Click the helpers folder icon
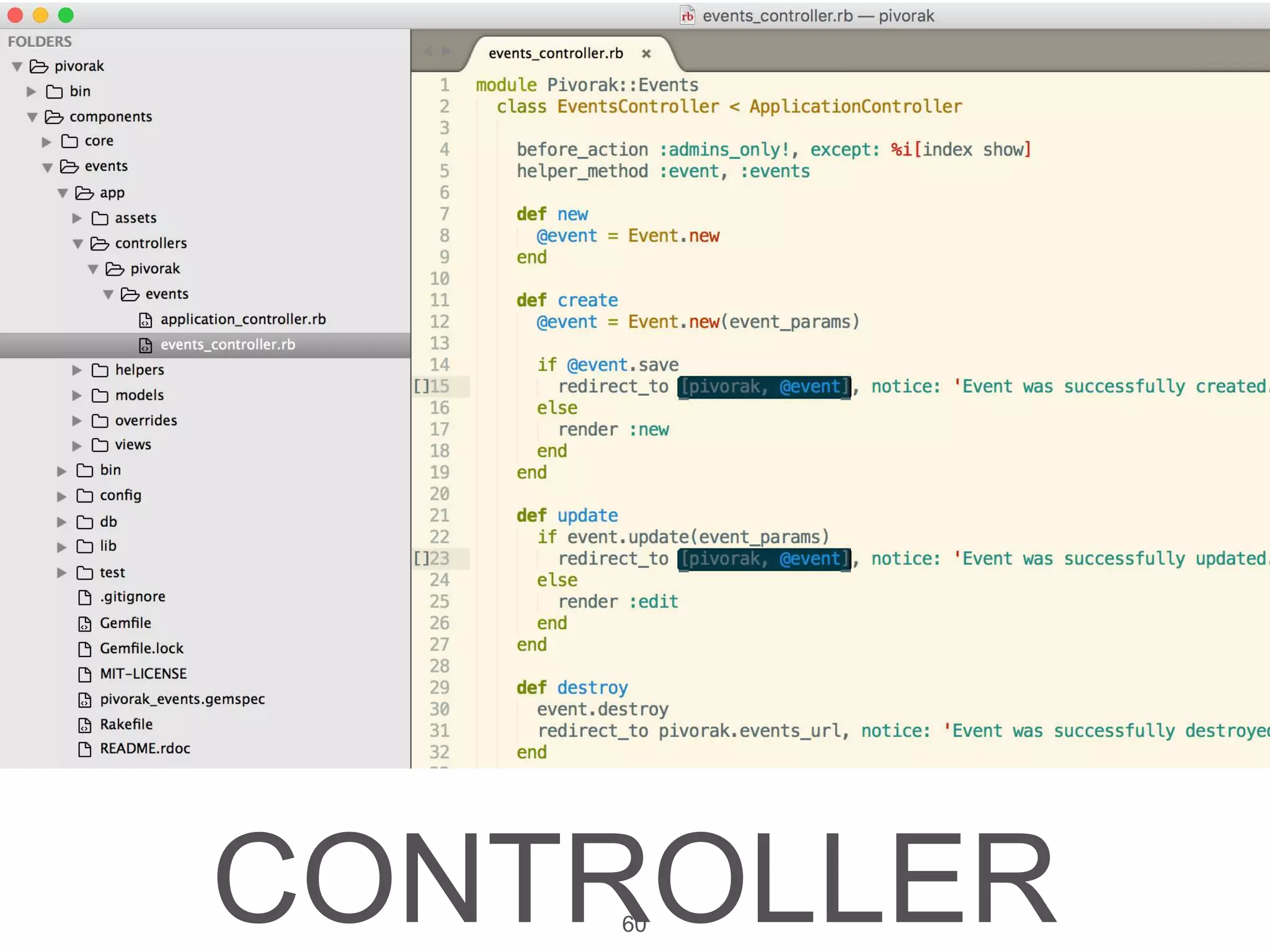 [100, 370]
